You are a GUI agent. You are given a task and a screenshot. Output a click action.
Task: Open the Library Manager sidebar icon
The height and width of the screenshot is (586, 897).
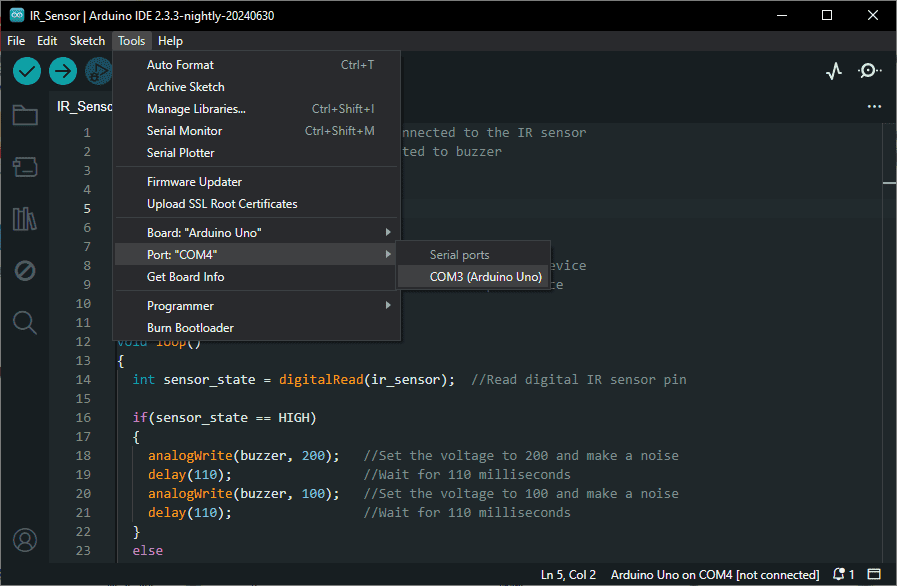[25, 219]
